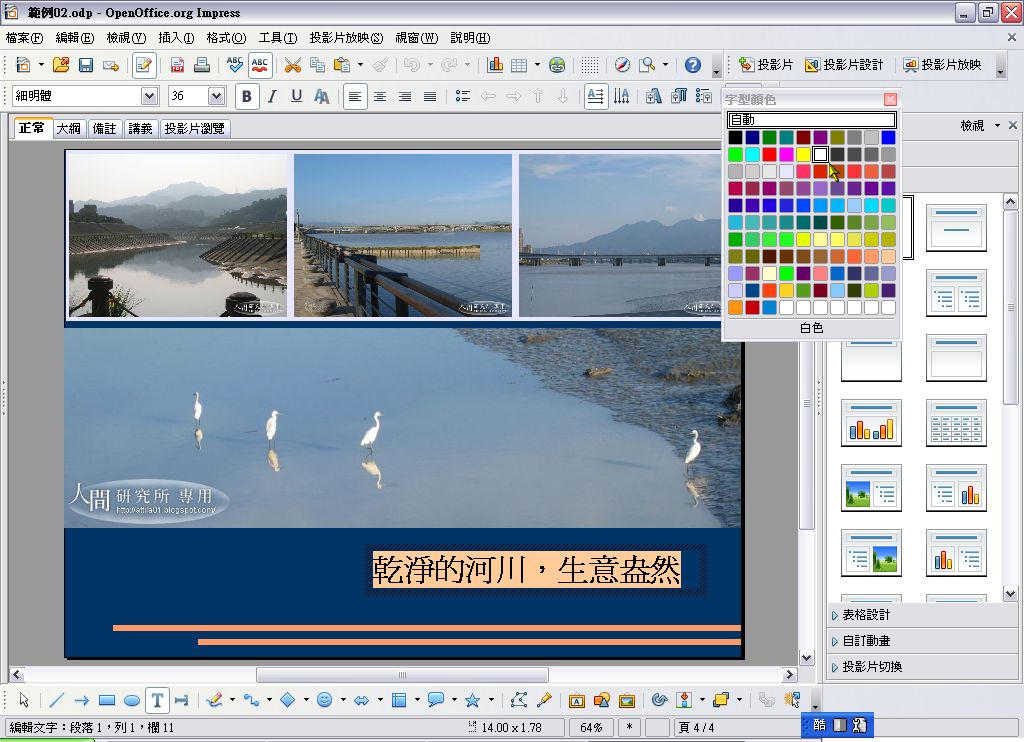This screenshot has width=1024, height=742.
Task: Click the Line with arrow tool
Action: click(82, 700)
